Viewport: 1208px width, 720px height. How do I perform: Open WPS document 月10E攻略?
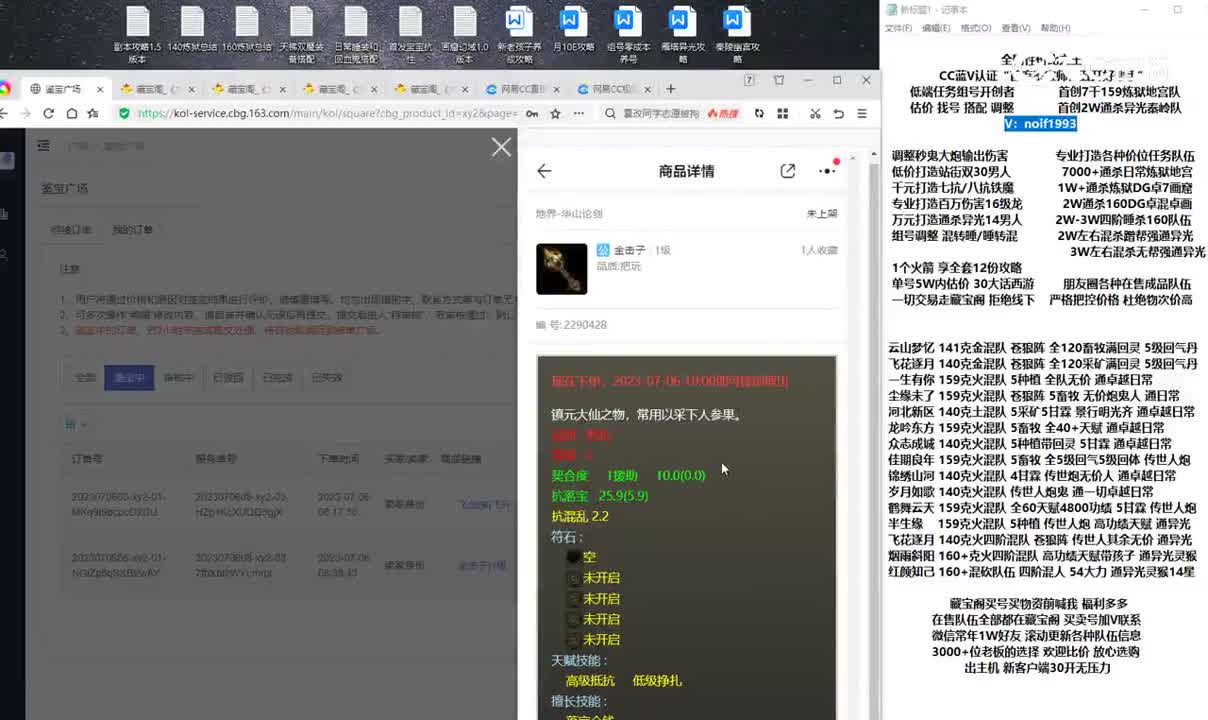[573, 29]
